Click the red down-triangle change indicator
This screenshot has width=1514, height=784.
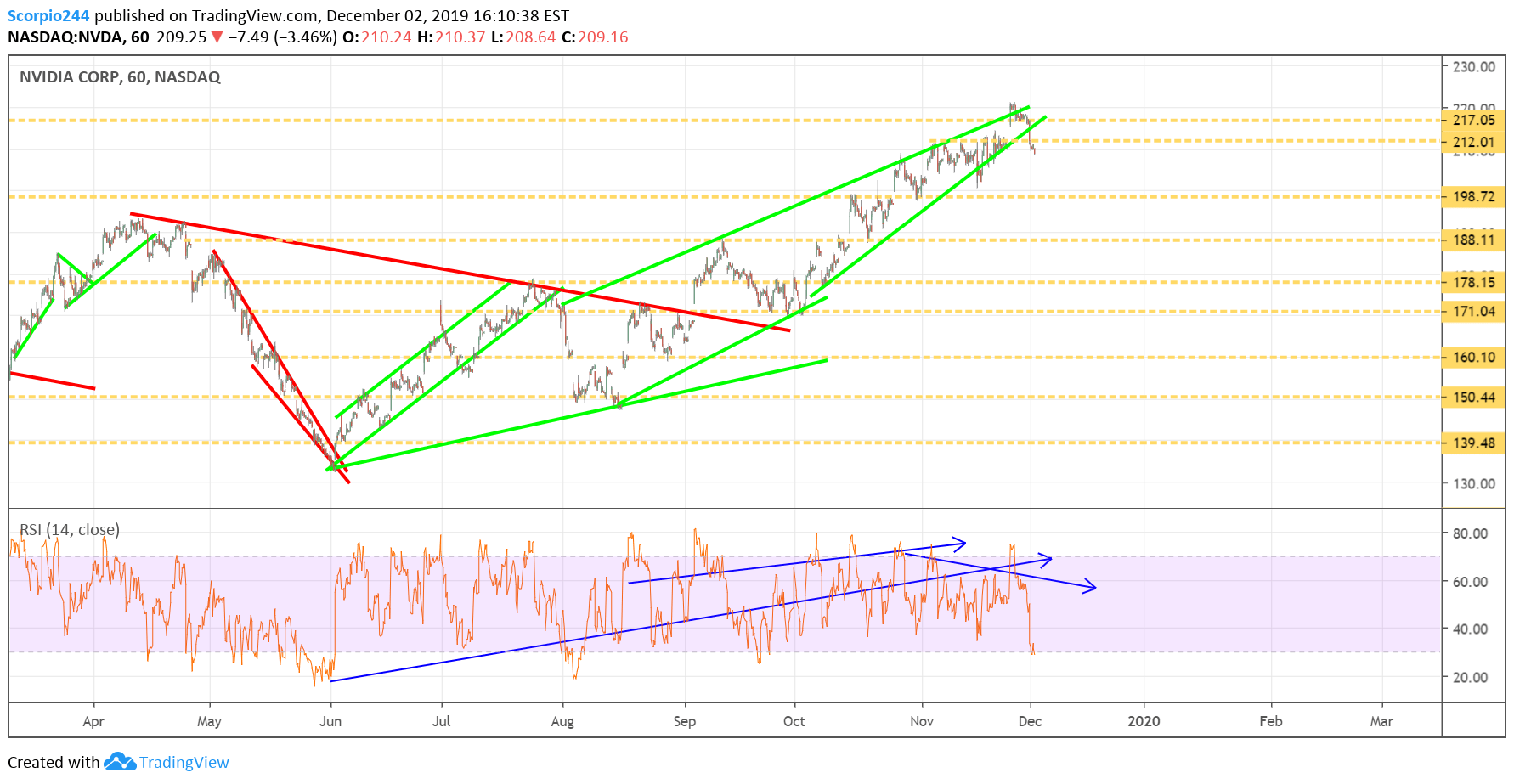tap(217, 37)
